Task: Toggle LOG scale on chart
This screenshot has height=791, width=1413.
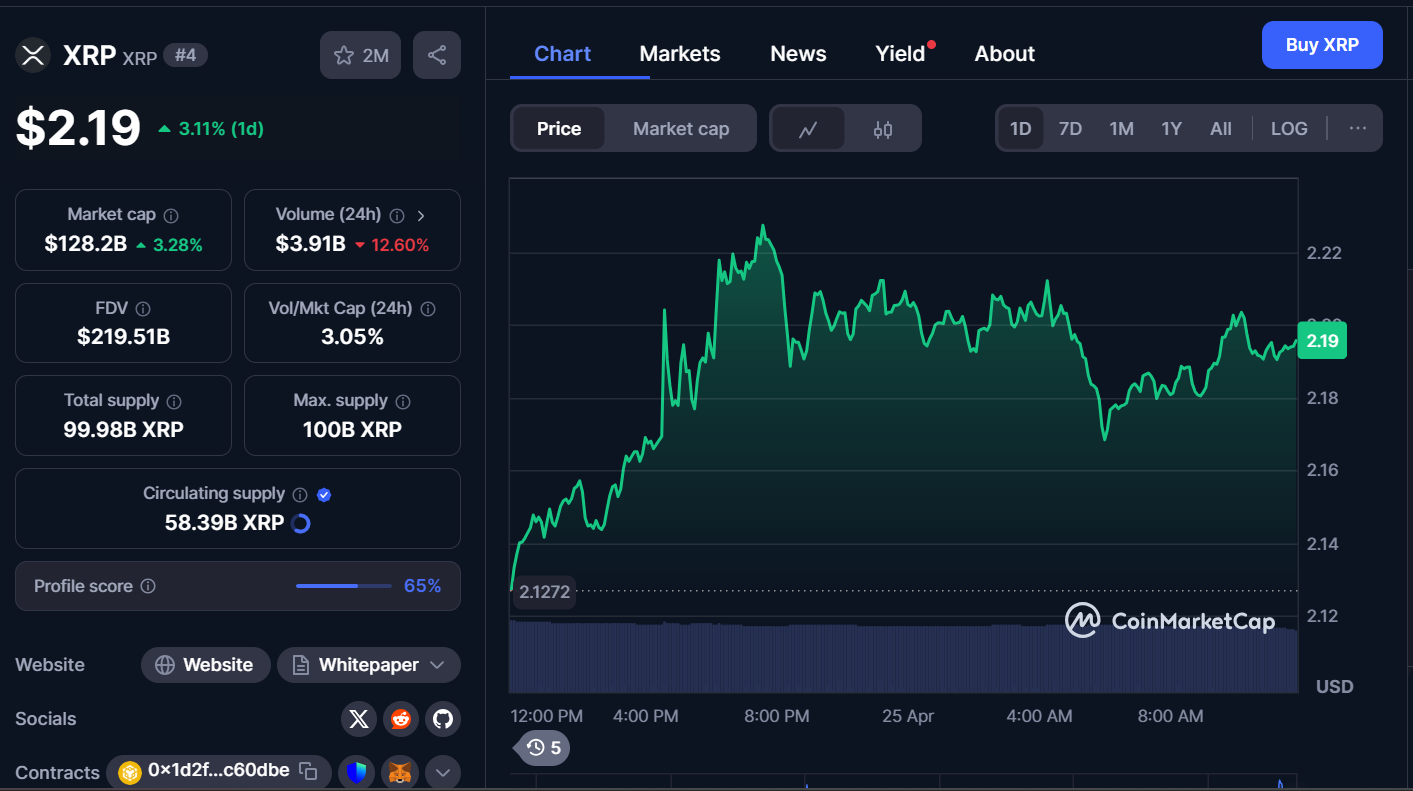Action: coord(1289,129)
